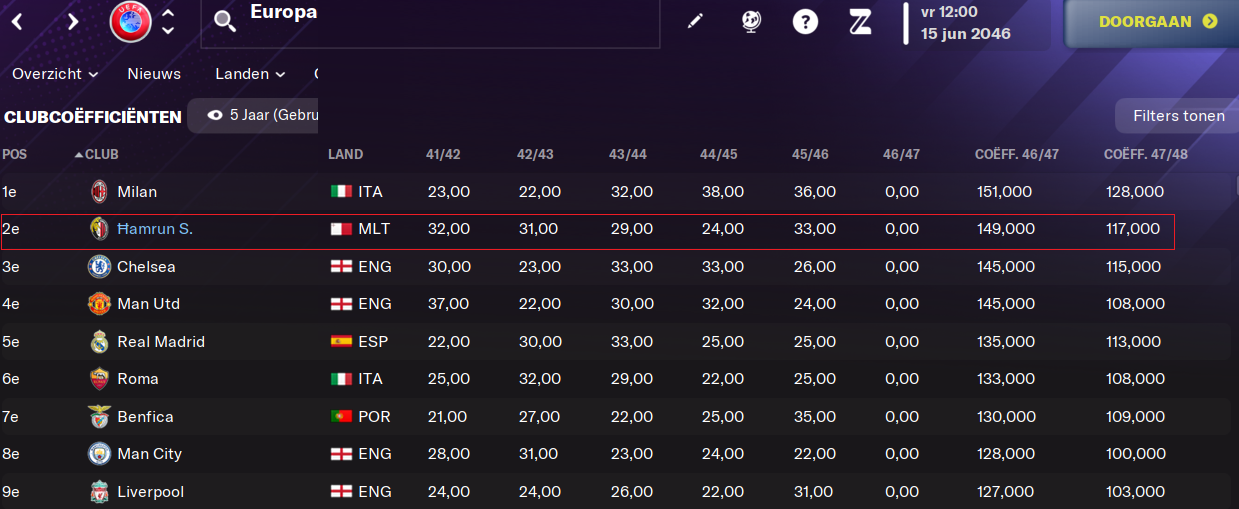
Task: Click the Spain flag in Real Madrid row
Action: (x=341, y=341)
